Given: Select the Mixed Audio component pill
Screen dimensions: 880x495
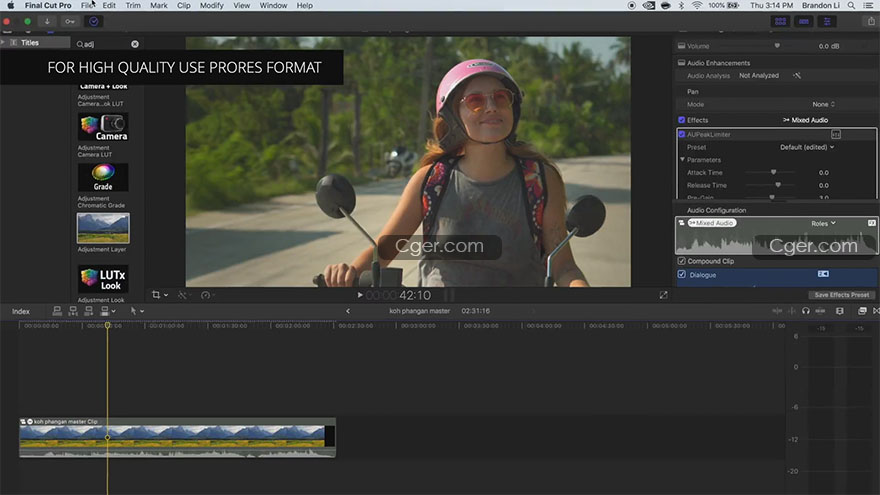Looking at the screenshot, I should pyautogui.click(x=711, y=223).
